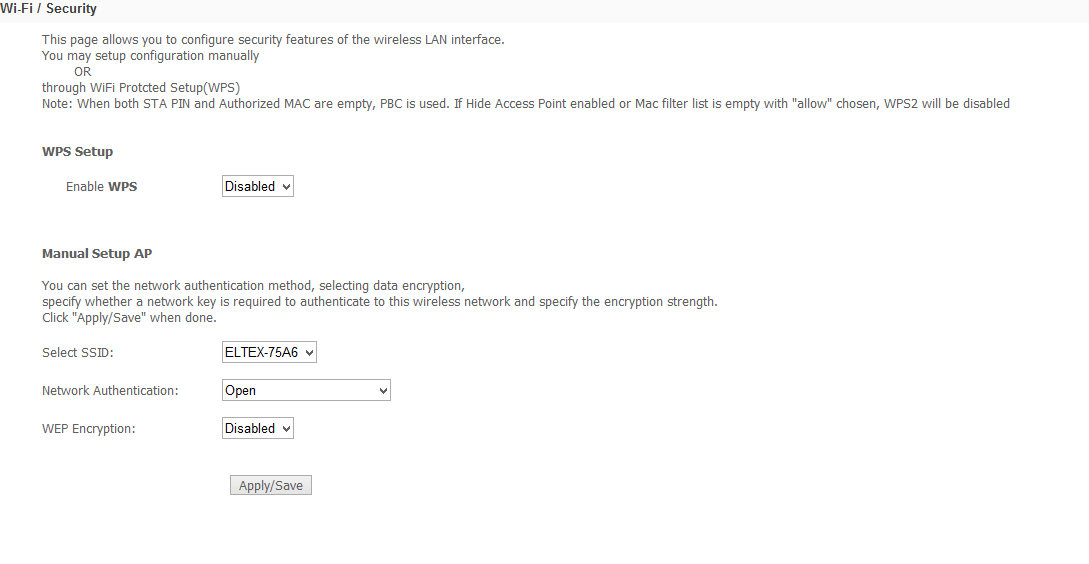Click the 'through WiFi Protcted Setup(WPS)' line
1089x564 pixels.
click(x=141, y=88)
